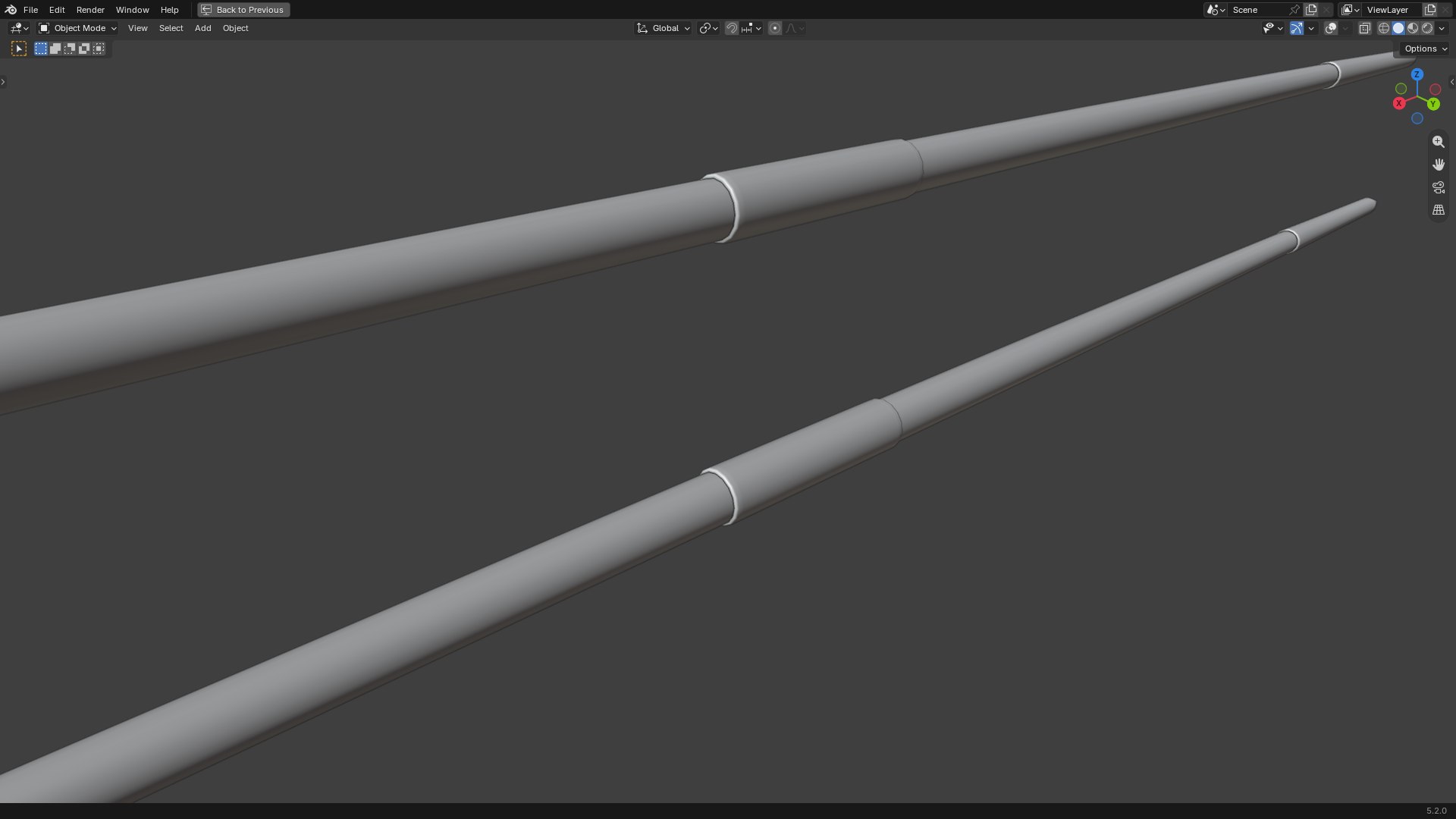Click the Pan view hand icon
Screen dimensions: 1456x819
coord(1439,165)
